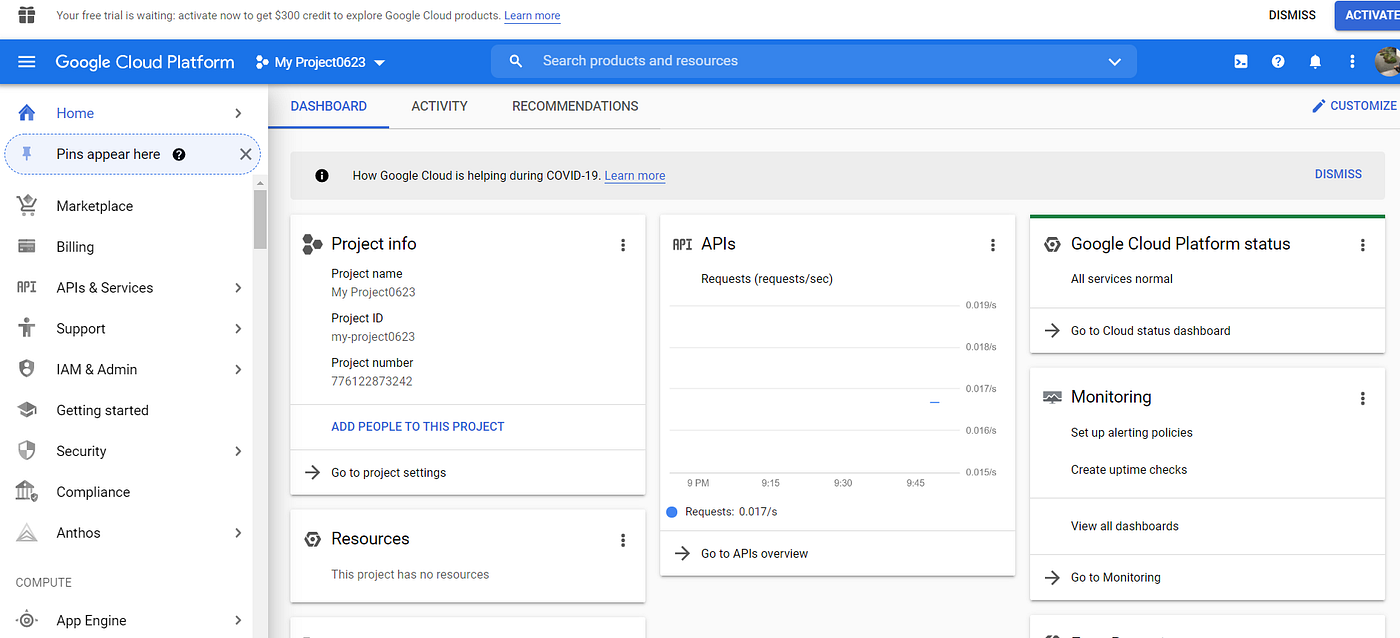Open the help question mark icon
Viewport: 1400px width, 638px height.
[1278, 62]
